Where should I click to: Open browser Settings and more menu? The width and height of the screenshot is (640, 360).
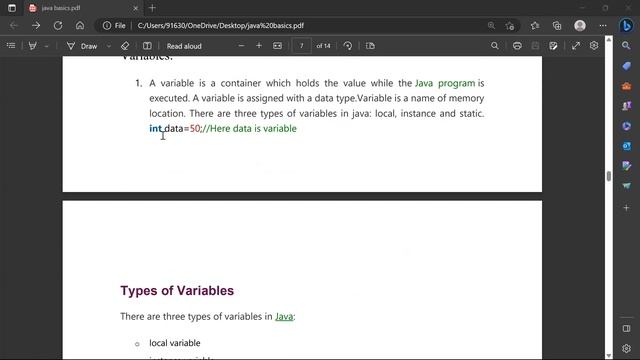603,25
